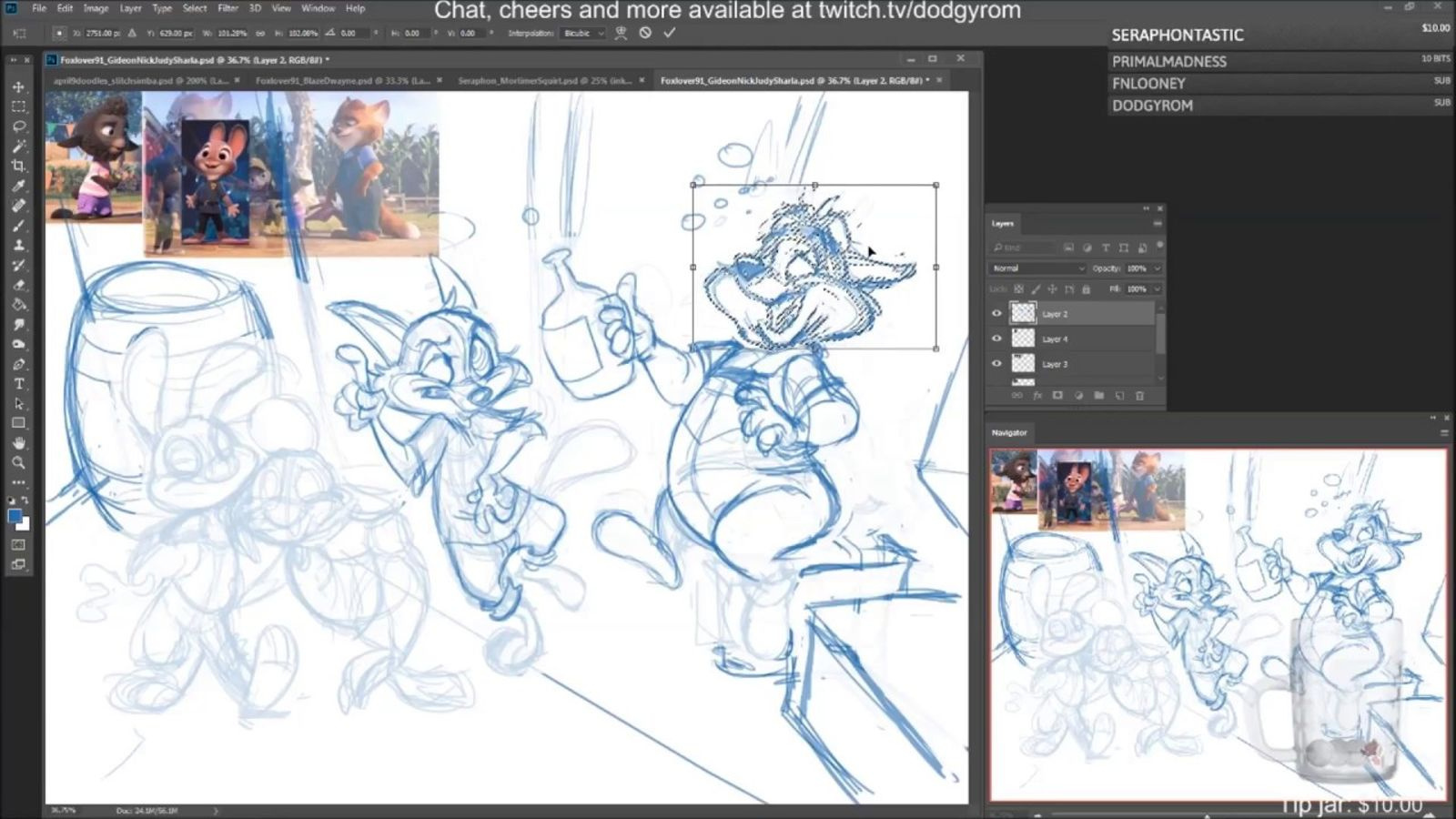The height and width of the screenshot is (819, 1456).
Task: Add a layer mask in Layers panel
Action: [1057, 396]
